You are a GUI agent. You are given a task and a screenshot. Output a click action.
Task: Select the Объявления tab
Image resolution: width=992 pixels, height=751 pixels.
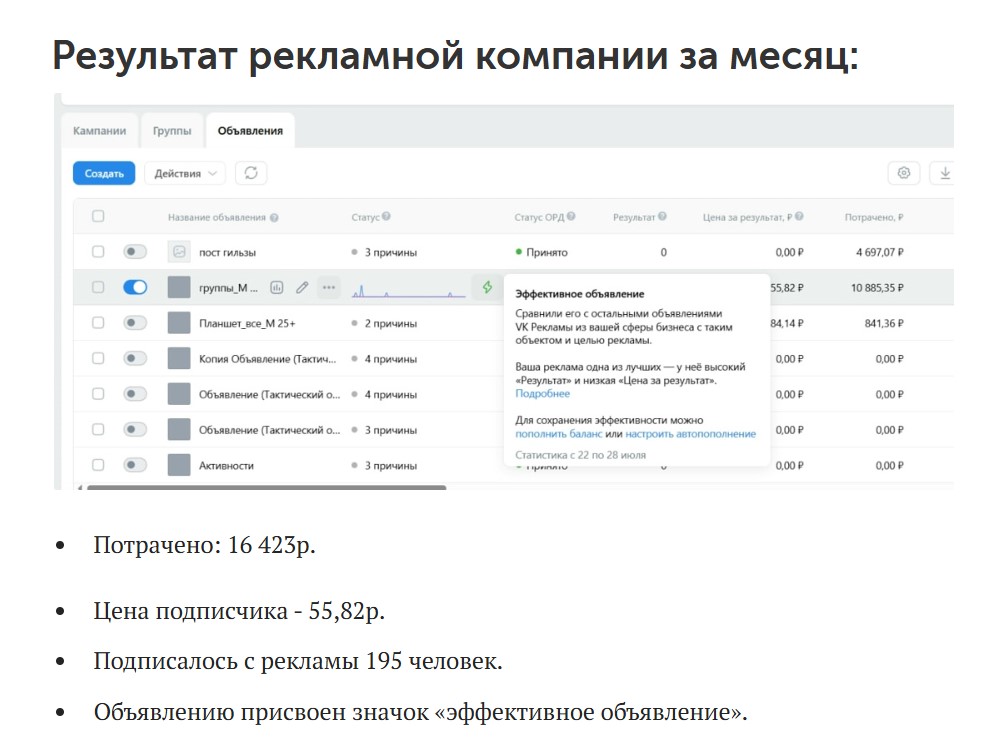[250, 131]
